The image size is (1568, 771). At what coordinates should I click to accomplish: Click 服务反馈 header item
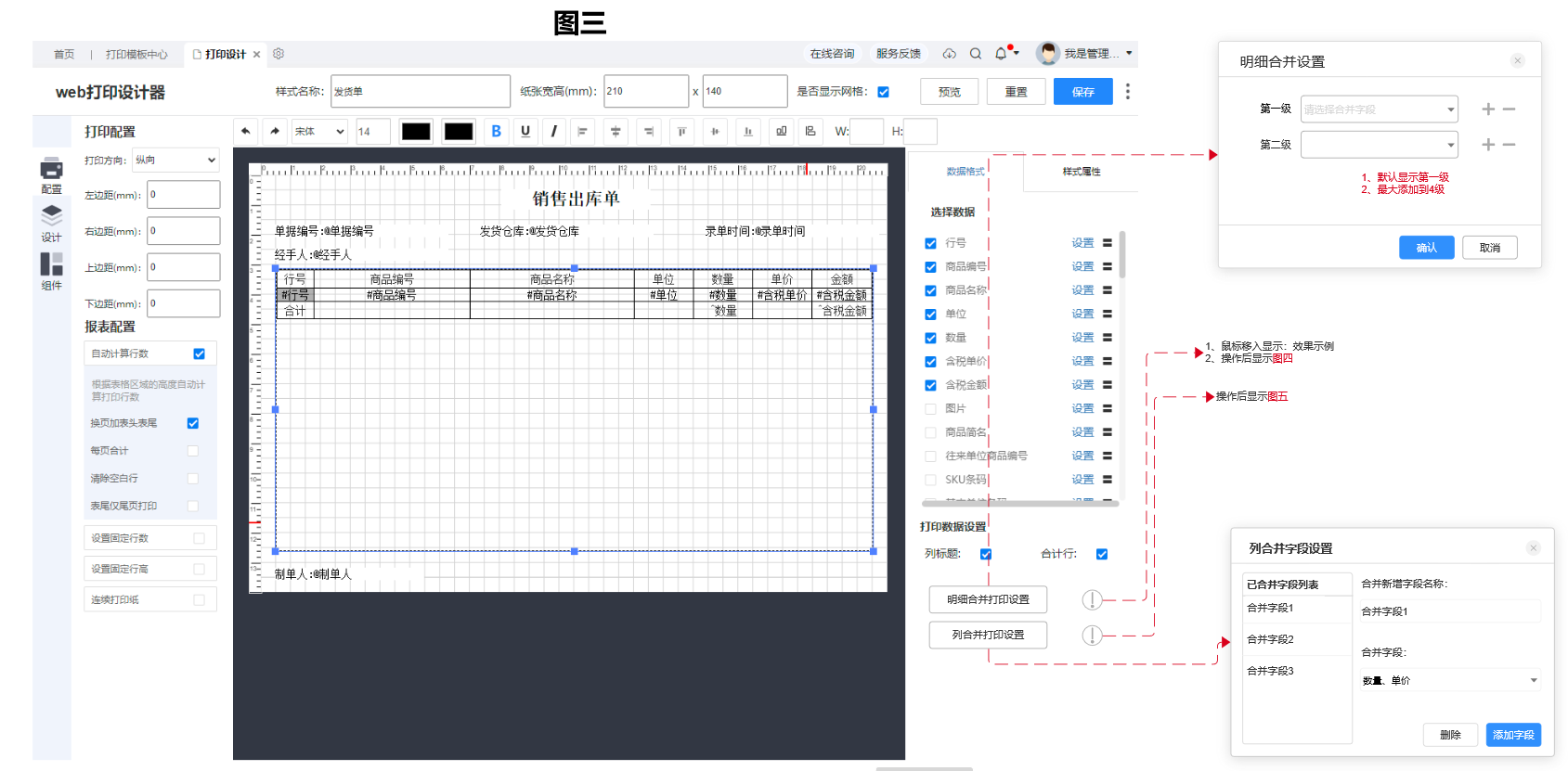pos(899,54)
